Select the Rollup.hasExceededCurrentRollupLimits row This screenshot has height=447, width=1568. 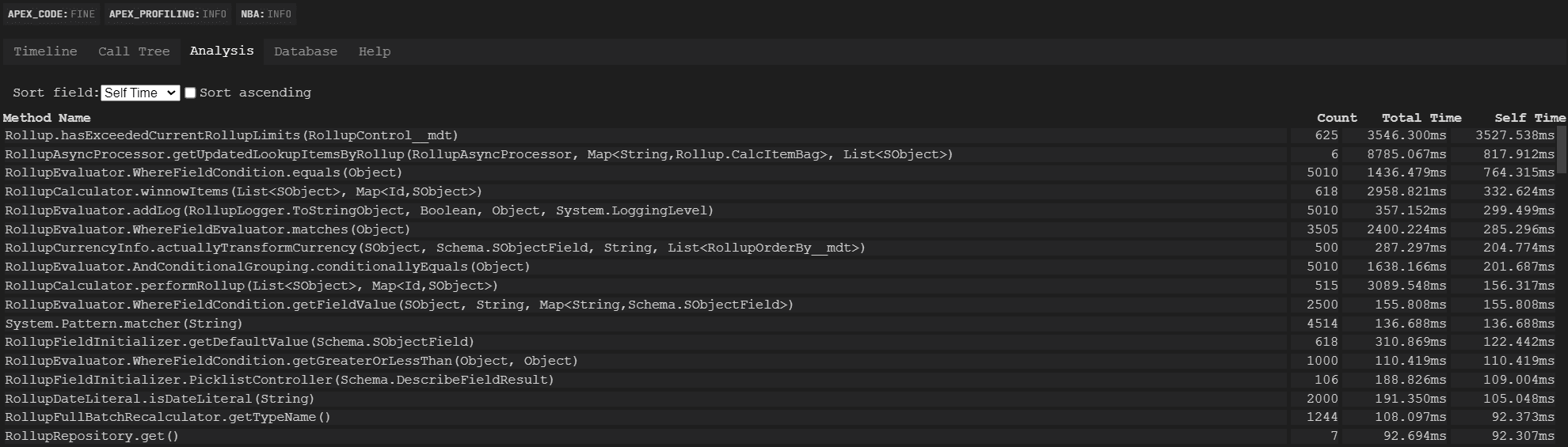click(x=778, y=135)
